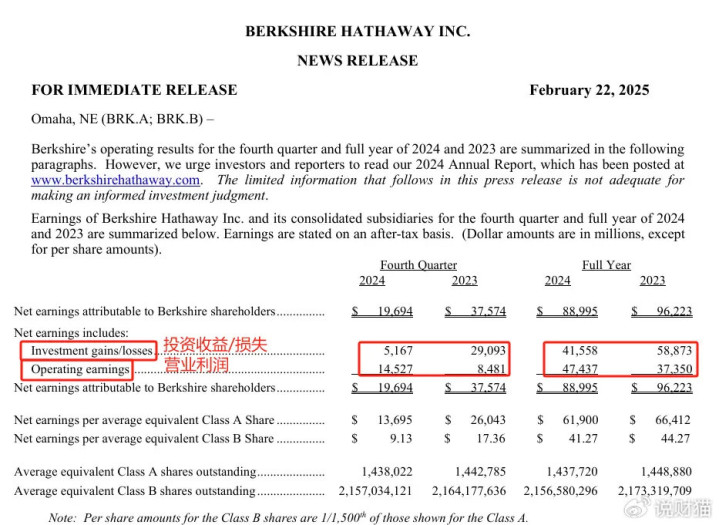Click the Full Year column header

[x=606, y=265]
